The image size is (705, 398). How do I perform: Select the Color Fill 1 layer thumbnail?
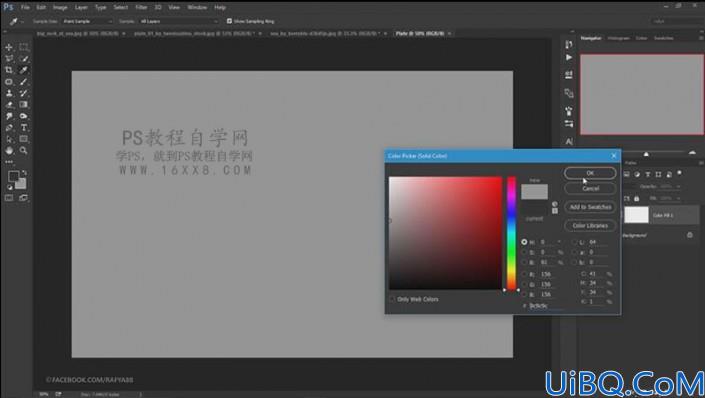pyautogui.click(x=636, y=215)
